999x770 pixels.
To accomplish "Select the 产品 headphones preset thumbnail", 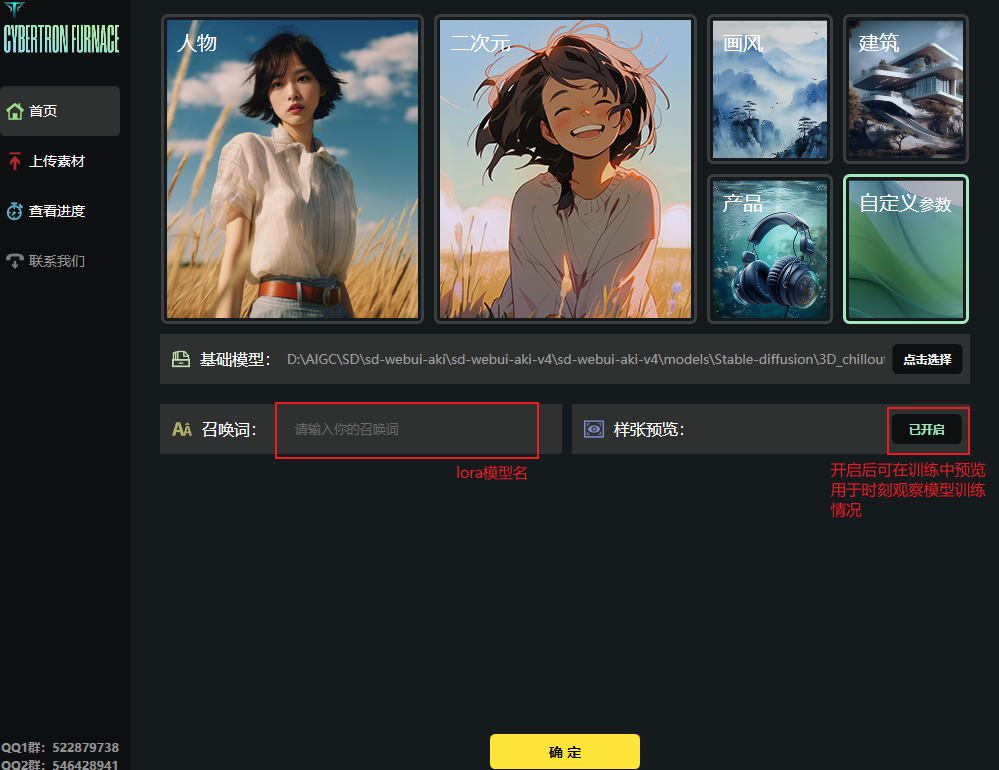I will (770, 250).
